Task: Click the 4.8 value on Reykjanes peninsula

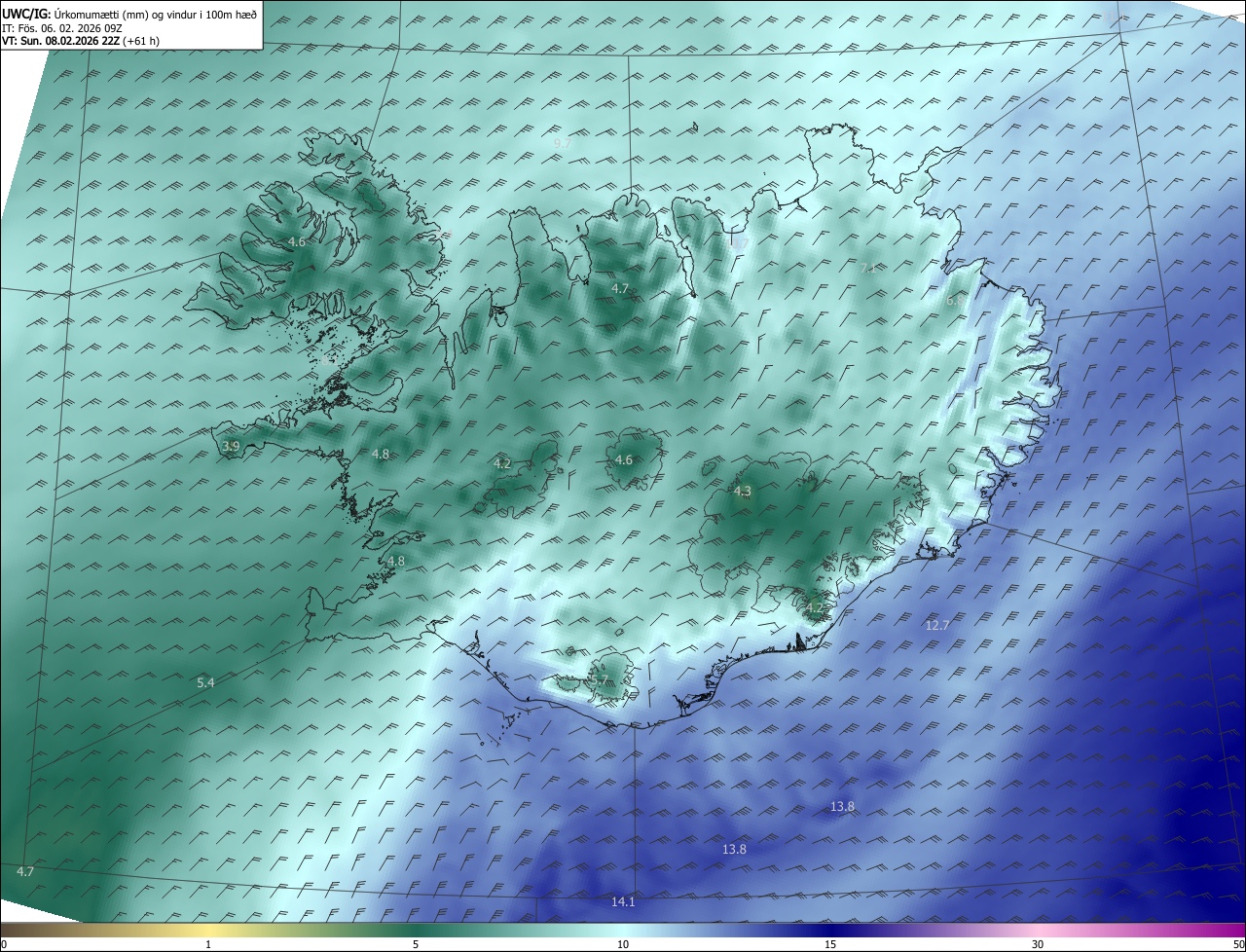Action: (396, 562)
